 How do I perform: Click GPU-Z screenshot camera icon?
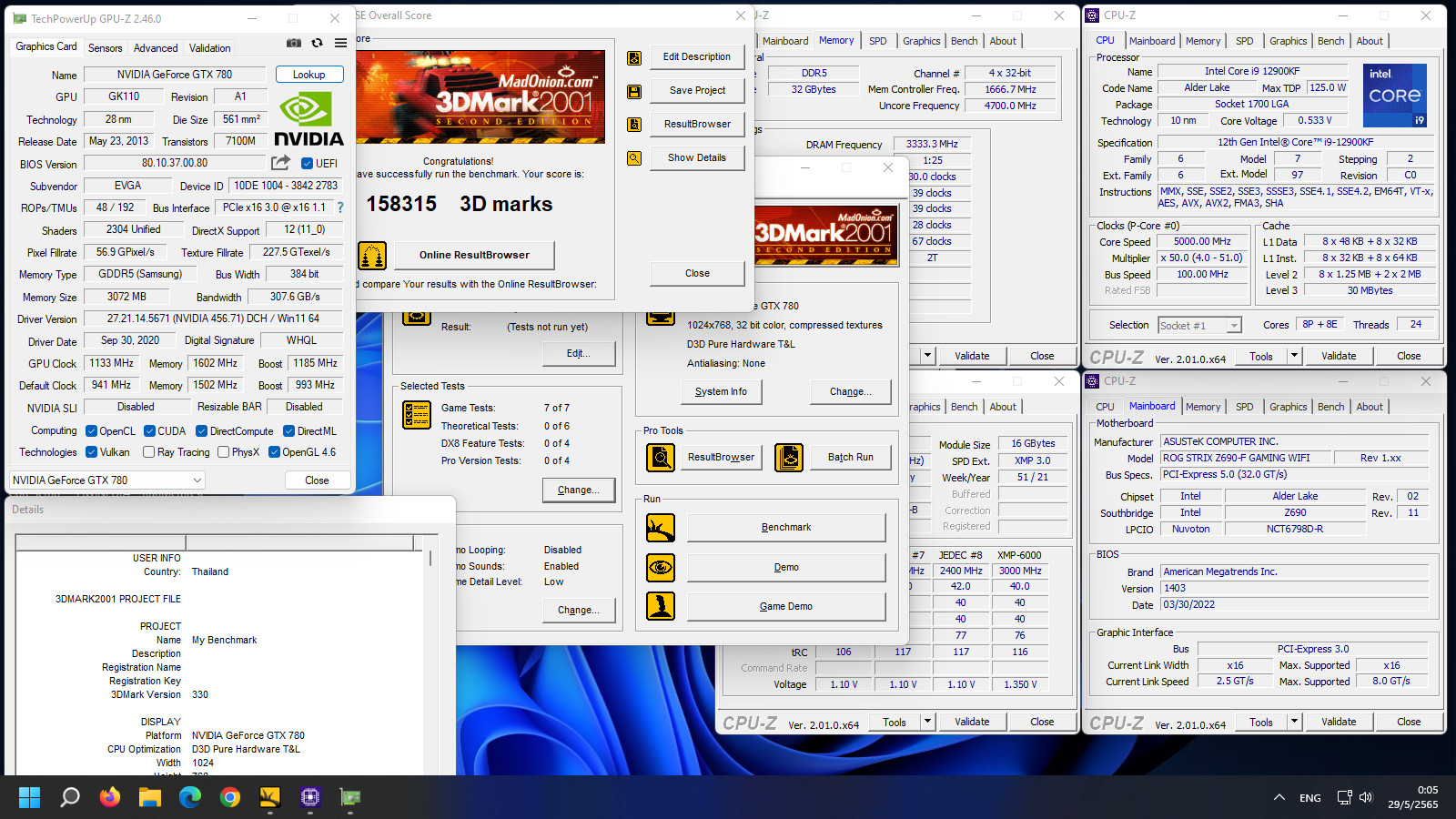pos(294,43)
